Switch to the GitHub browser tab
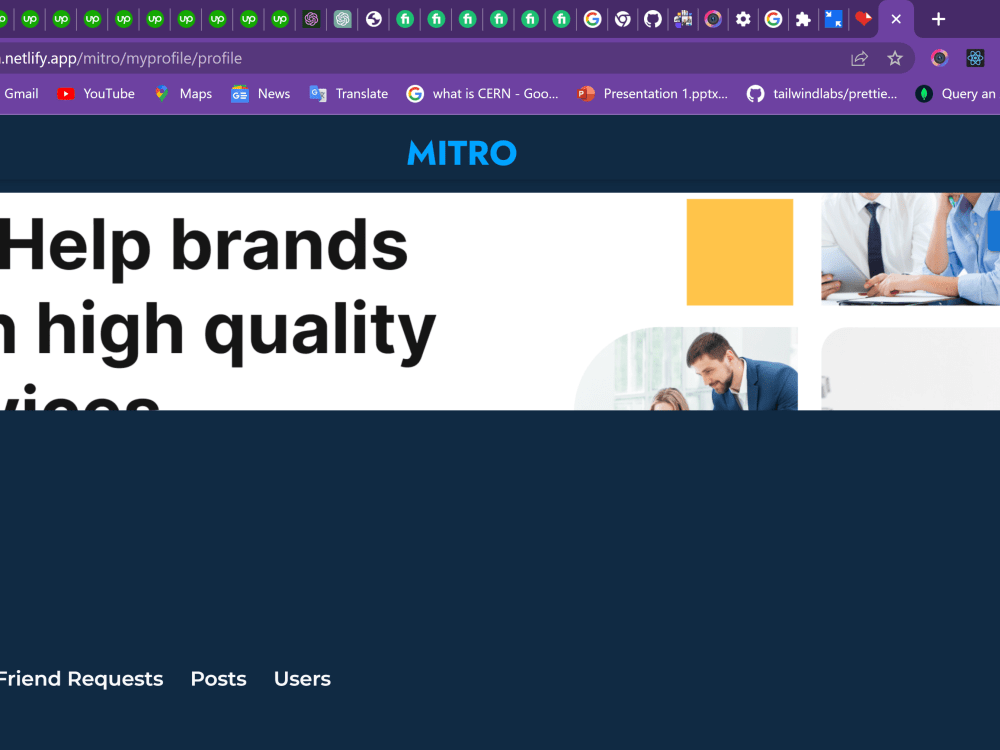Image resolution: width=1000 pixels, height=750 pixels. (653, 19)
